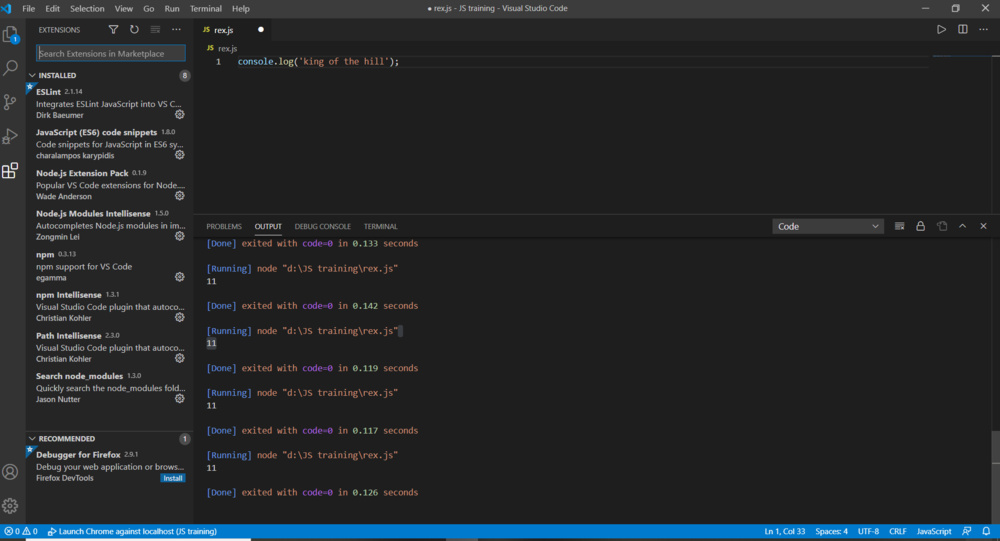Viewport: 1000px width, 541px height.
Task: Maximize the panel size with chevron
Action: [x=963, y=226]
